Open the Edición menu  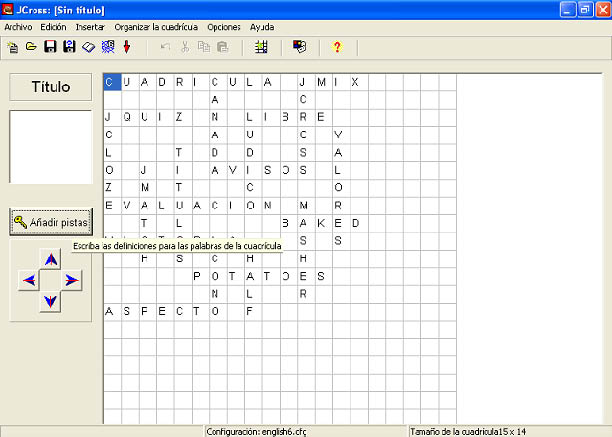click(x=53, y=27)
